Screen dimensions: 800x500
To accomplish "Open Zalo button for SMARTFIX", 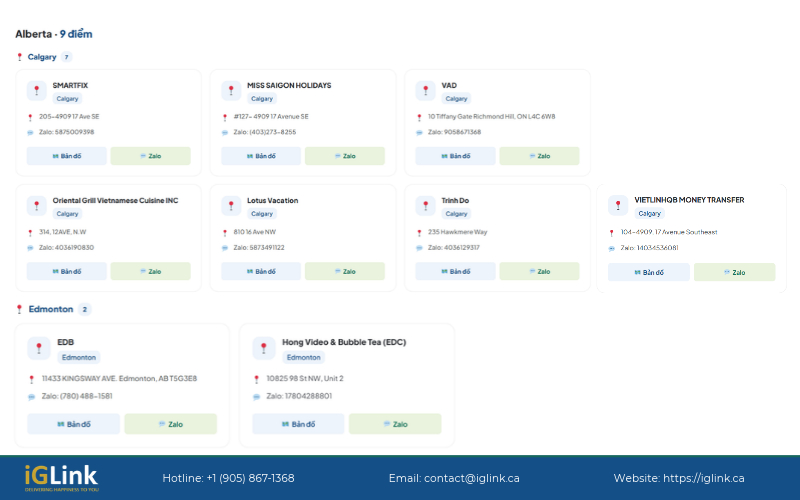I will coord(151,156).
